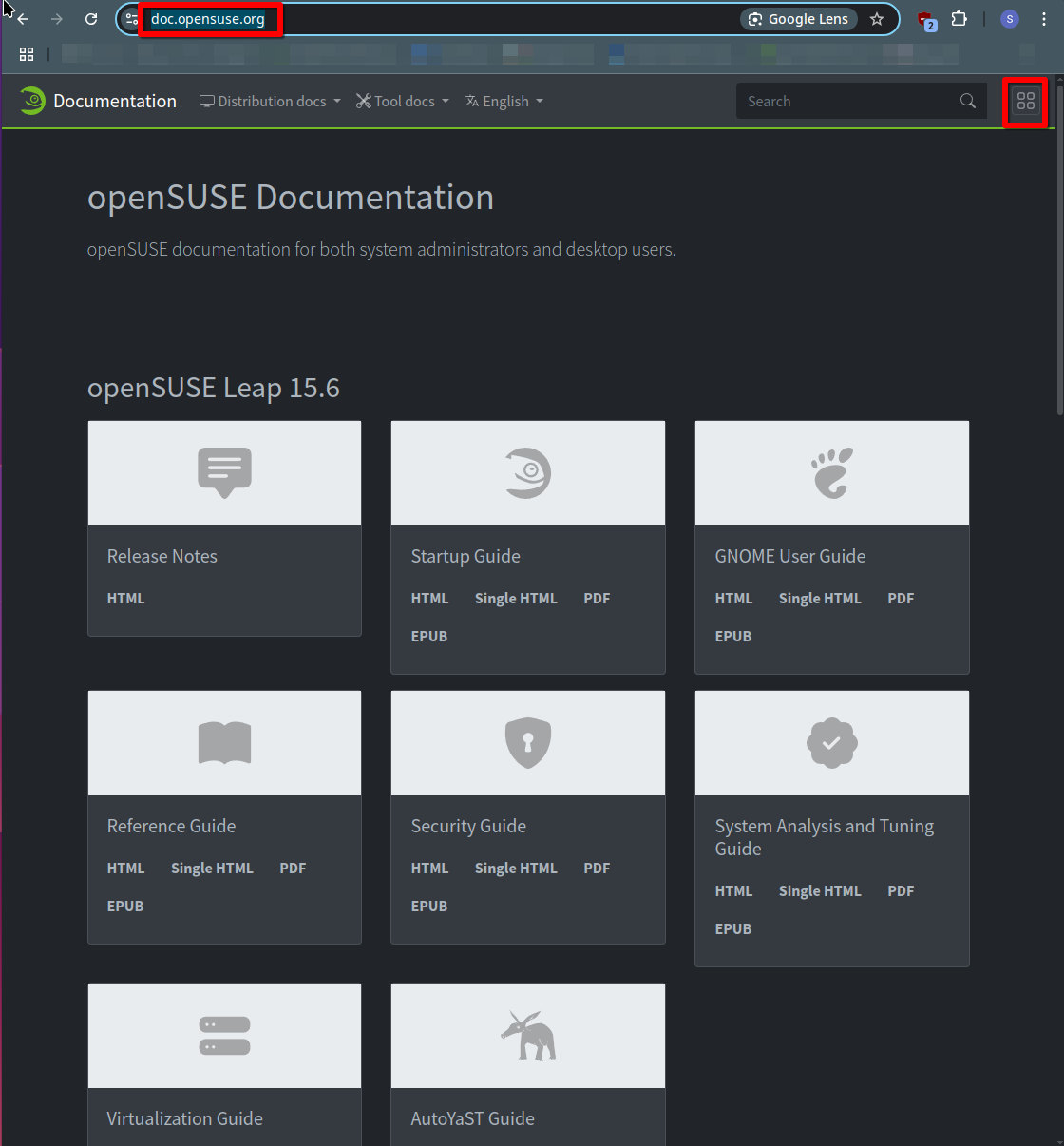1064x1146 pixels.
Task: Open the English language dropdown
Action: click(x=504, y=101)
